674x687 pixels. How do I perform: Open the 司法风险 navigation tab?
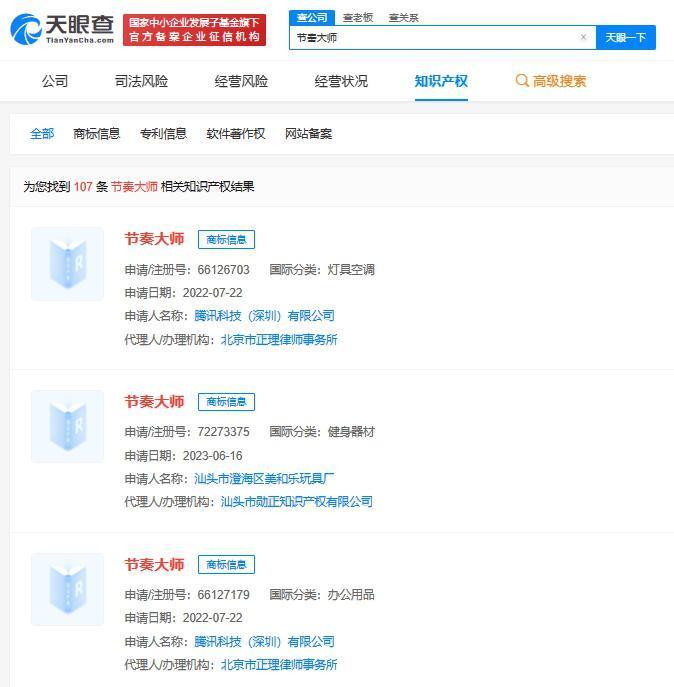tap(141, 81)
